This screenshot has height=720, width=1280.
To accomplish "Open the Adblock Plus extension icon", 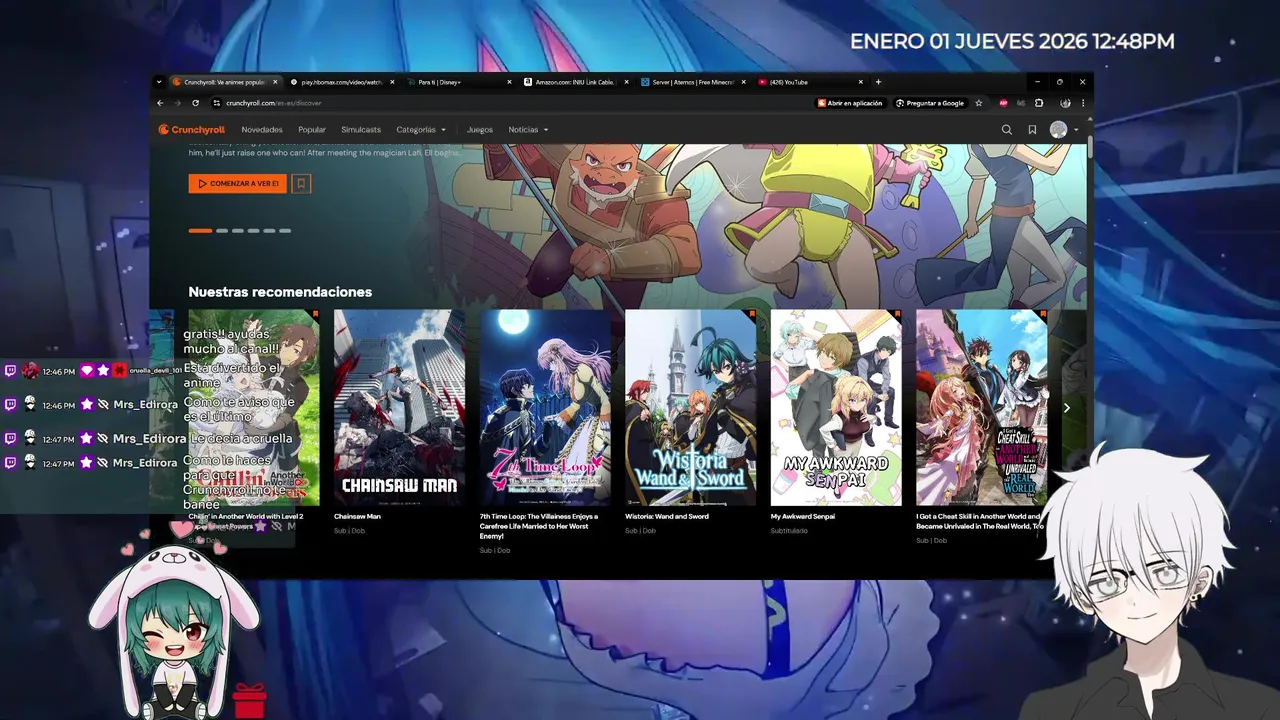I will click(x=1004, y=103).
